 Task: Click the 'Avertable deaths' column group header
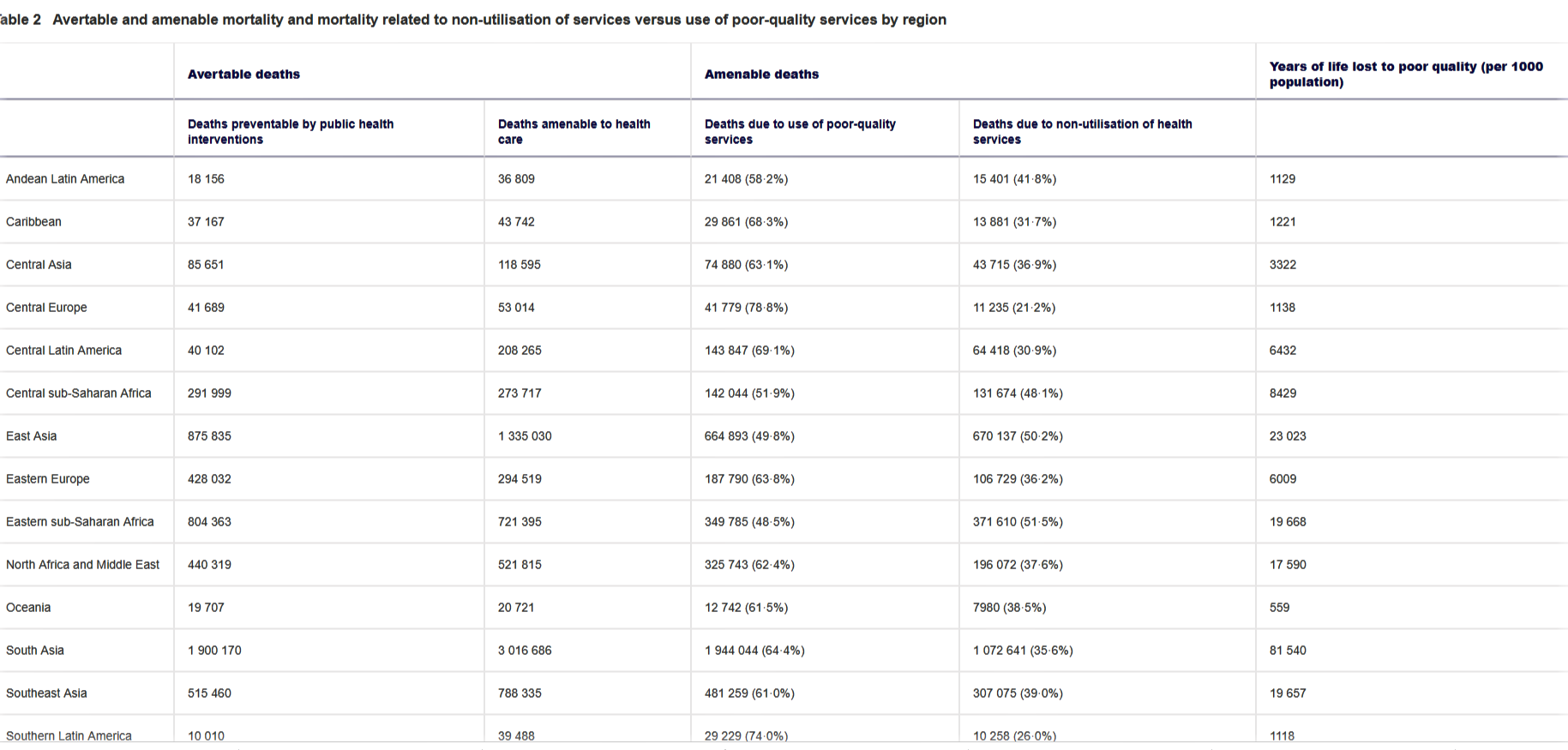(x=243, y=75)
